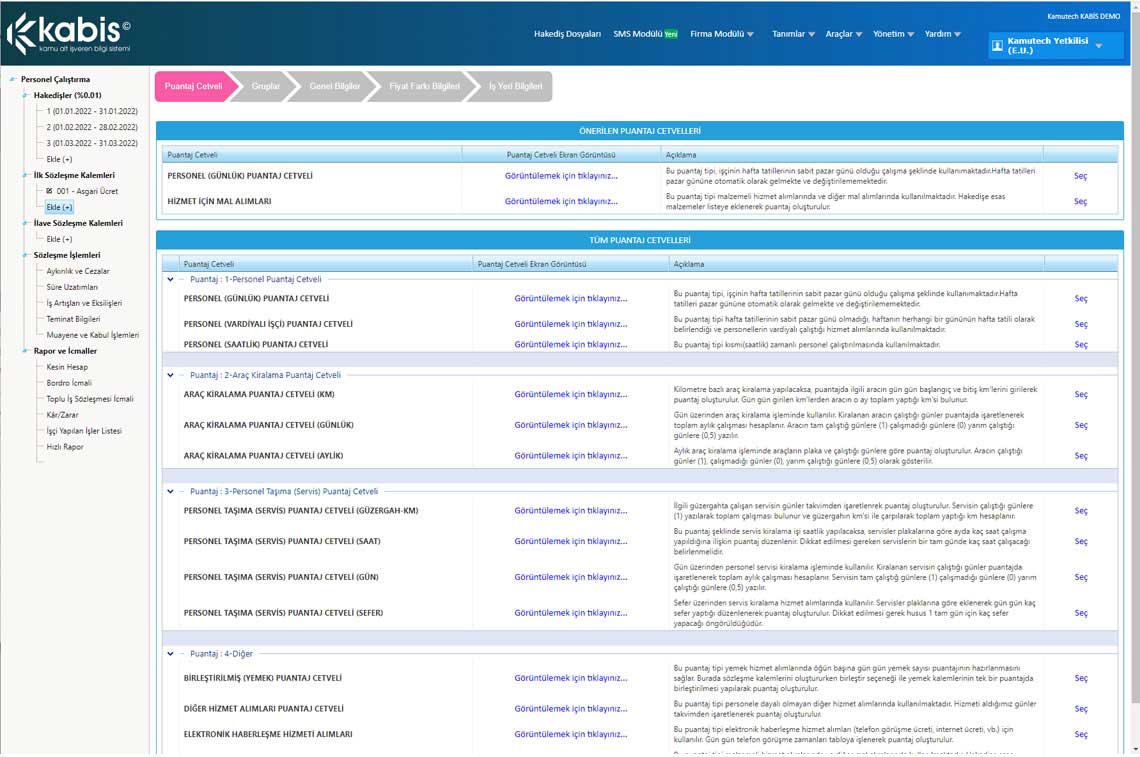1140x757 pixels.
Task: Open İşçi Yapılan İşler Listesi
Action: pyautogui.click(x=84, y=431)
